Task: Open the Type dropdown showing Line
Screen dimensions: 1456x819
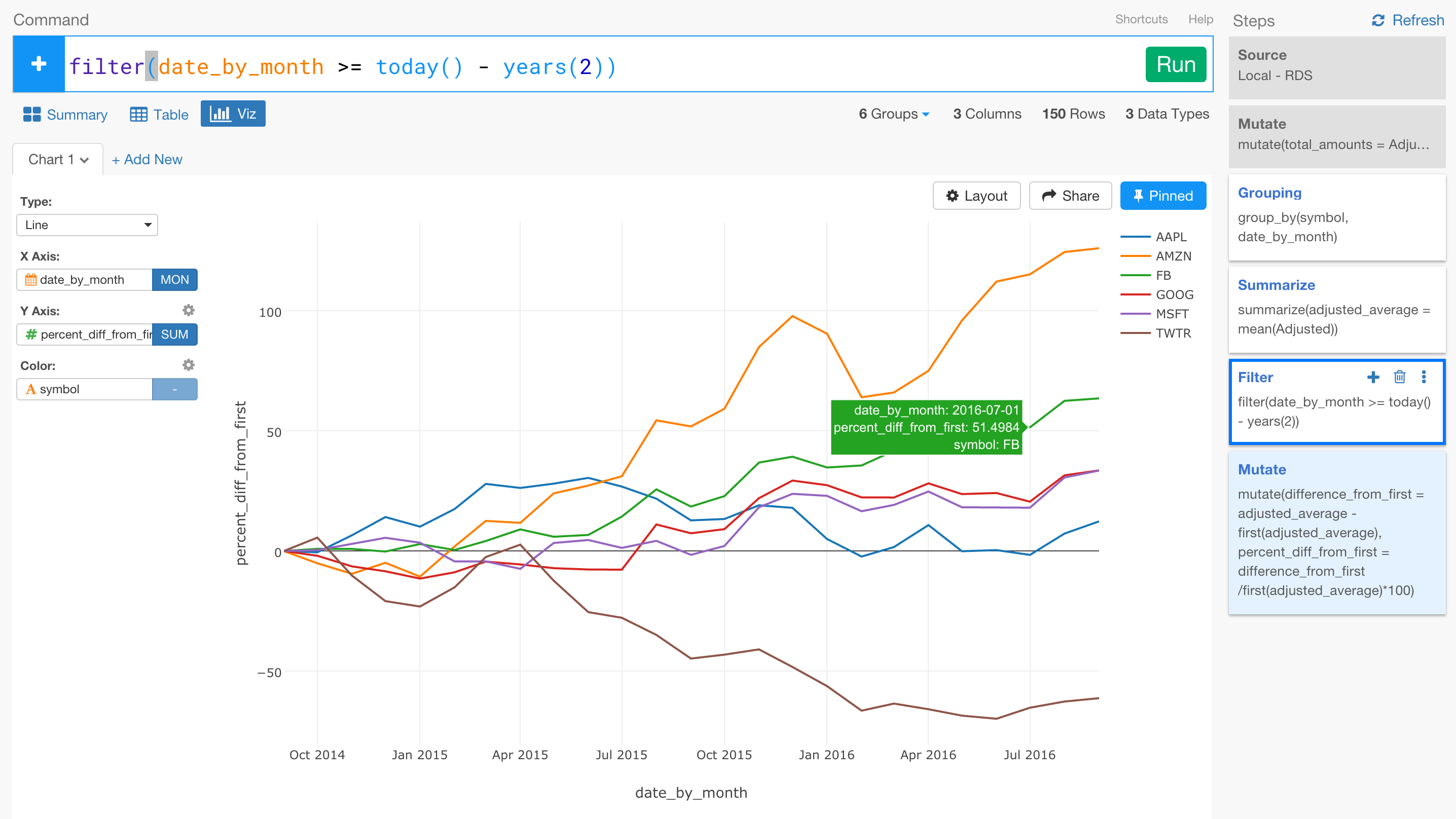Action: [x=87, y=225]
